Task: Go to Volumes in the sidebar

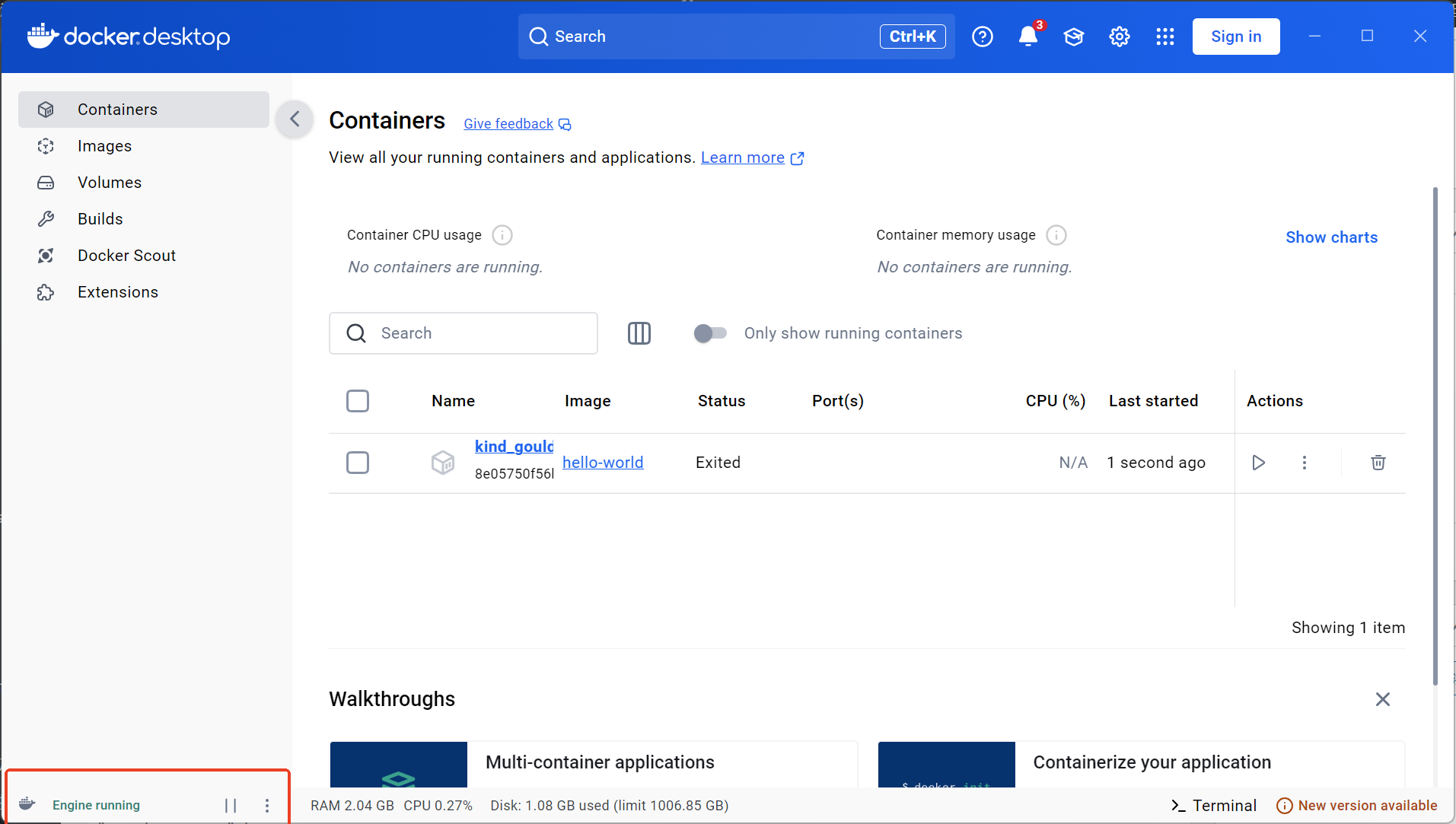Action: [144, 183]
